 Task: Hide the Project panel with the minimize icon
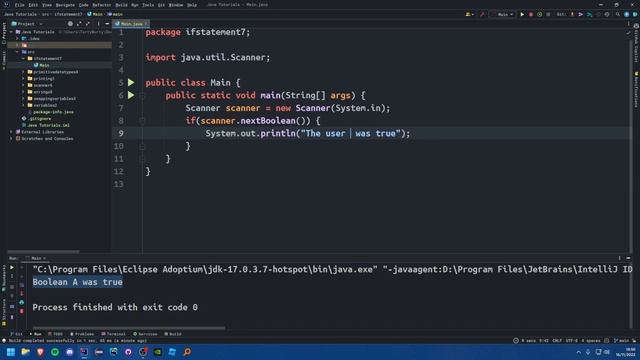(107, 24)
